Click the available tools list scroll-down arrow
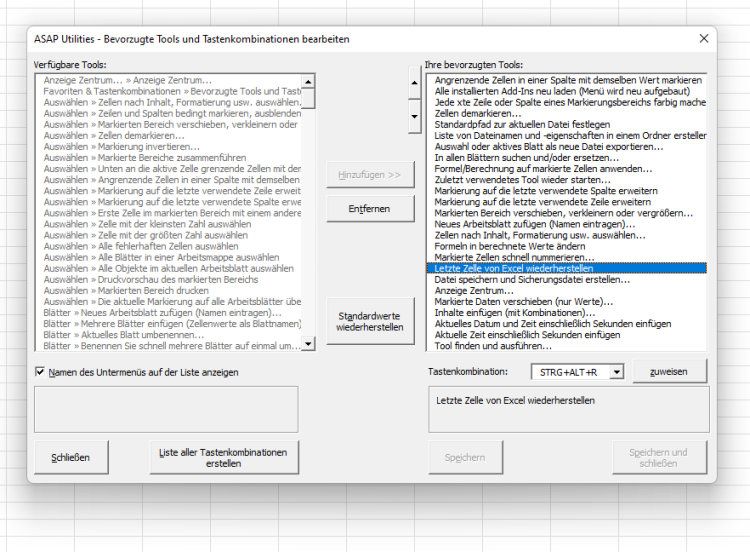Screen dimensions: 750x552 (x=308, y=343)
